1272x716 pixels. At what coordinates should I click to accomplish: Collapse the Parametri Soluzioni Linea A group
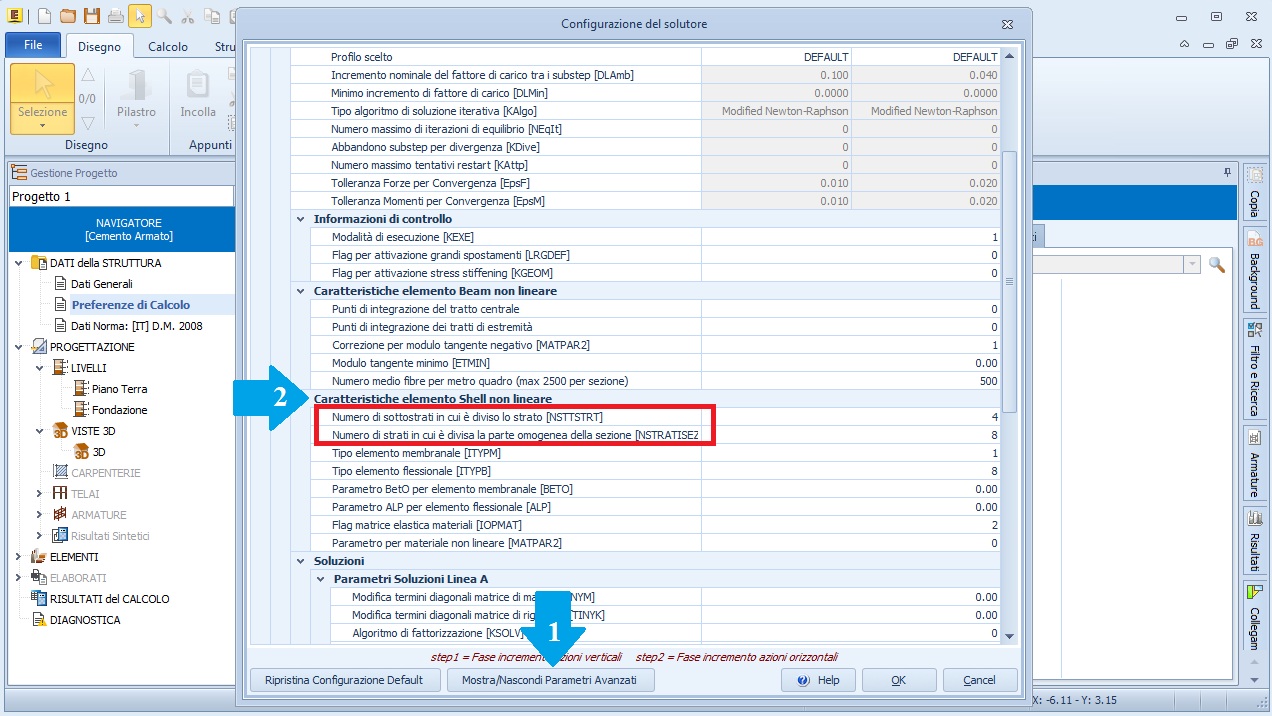tap(321, 579)
